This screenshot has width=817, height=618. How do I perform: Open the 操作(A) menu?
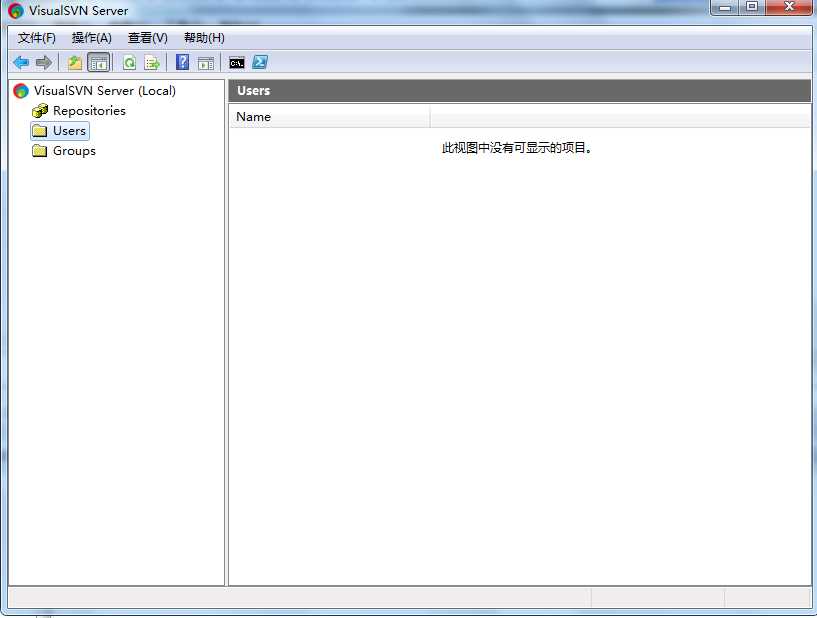(92, 38)
